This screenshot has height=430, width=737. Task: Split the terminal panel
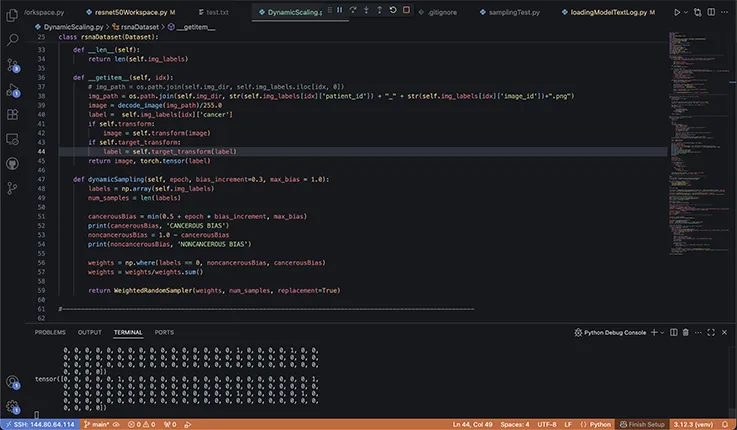(674, 332)
